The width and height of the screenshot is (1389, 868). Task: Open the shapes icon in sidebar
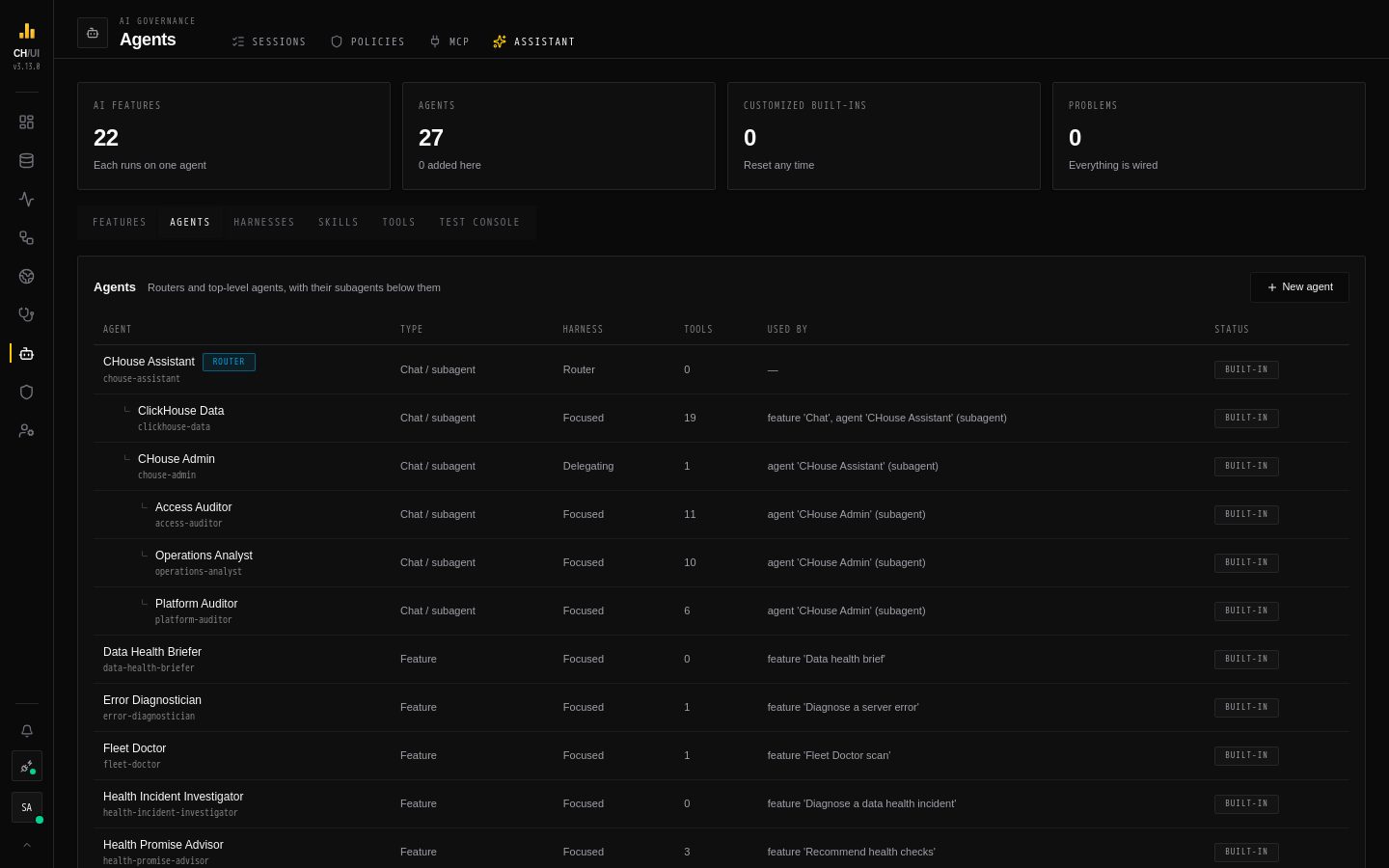click(26, 238)
